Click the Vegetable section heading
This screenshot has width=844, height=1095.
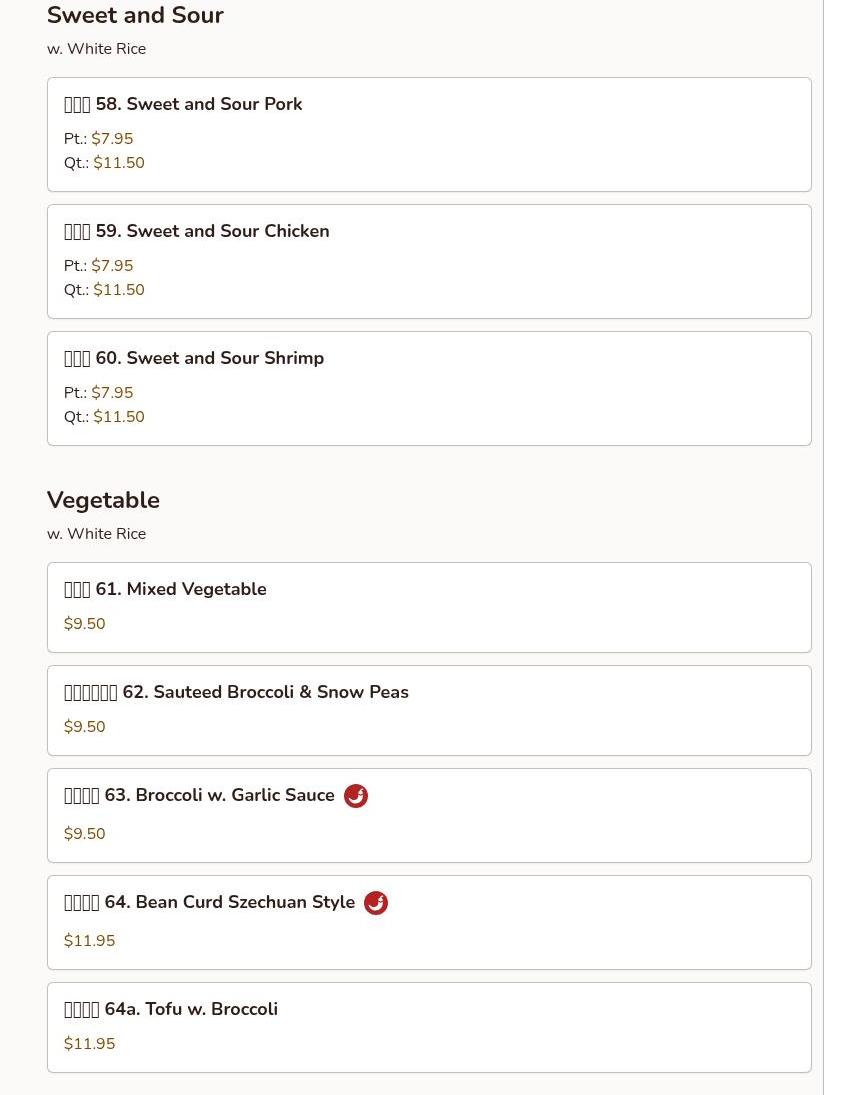click(x=103, y=500)
